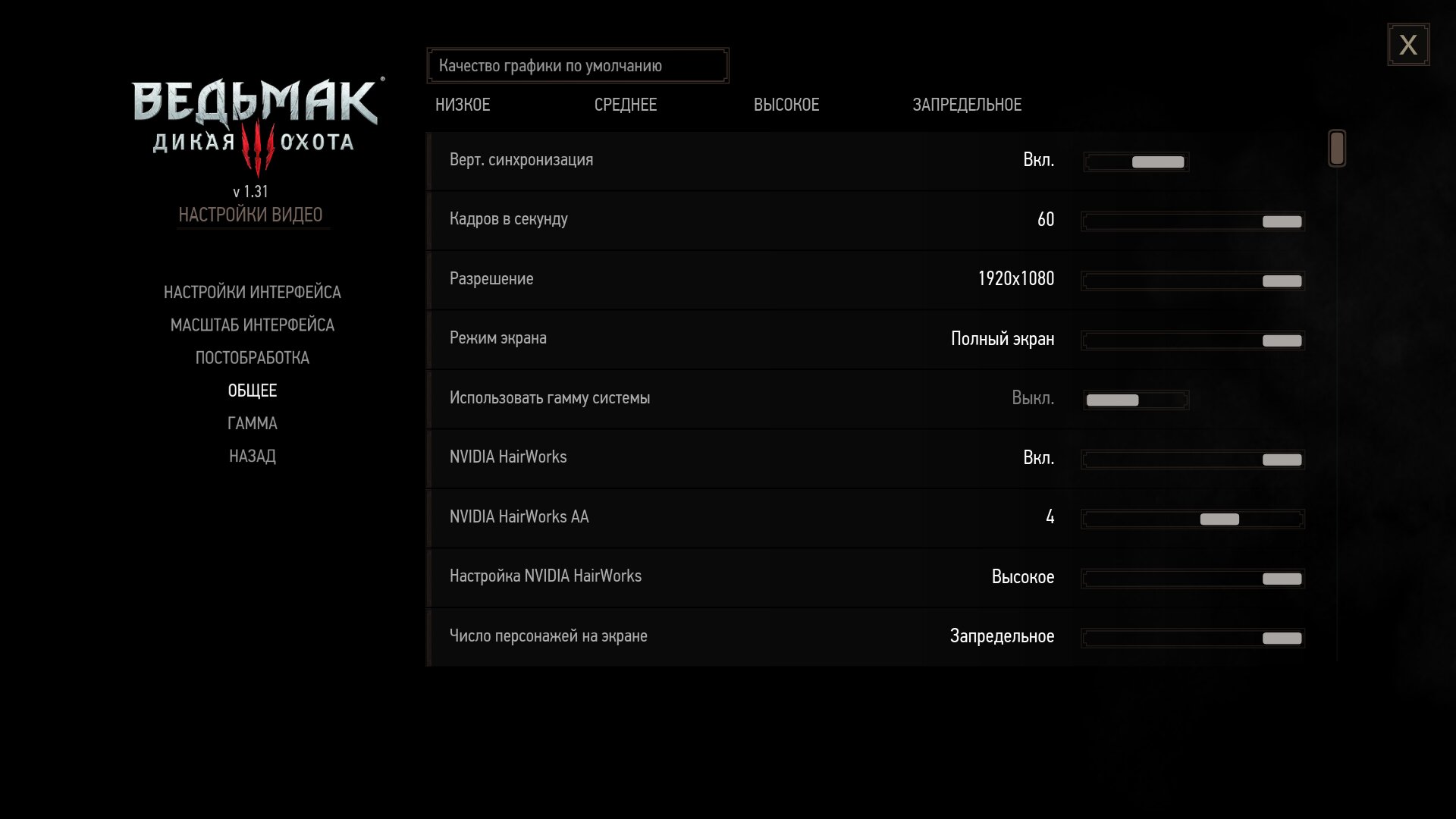Toggle Верт. синхронизация switch
This screenshot has height=819, width=1456.
point(1136,162)
